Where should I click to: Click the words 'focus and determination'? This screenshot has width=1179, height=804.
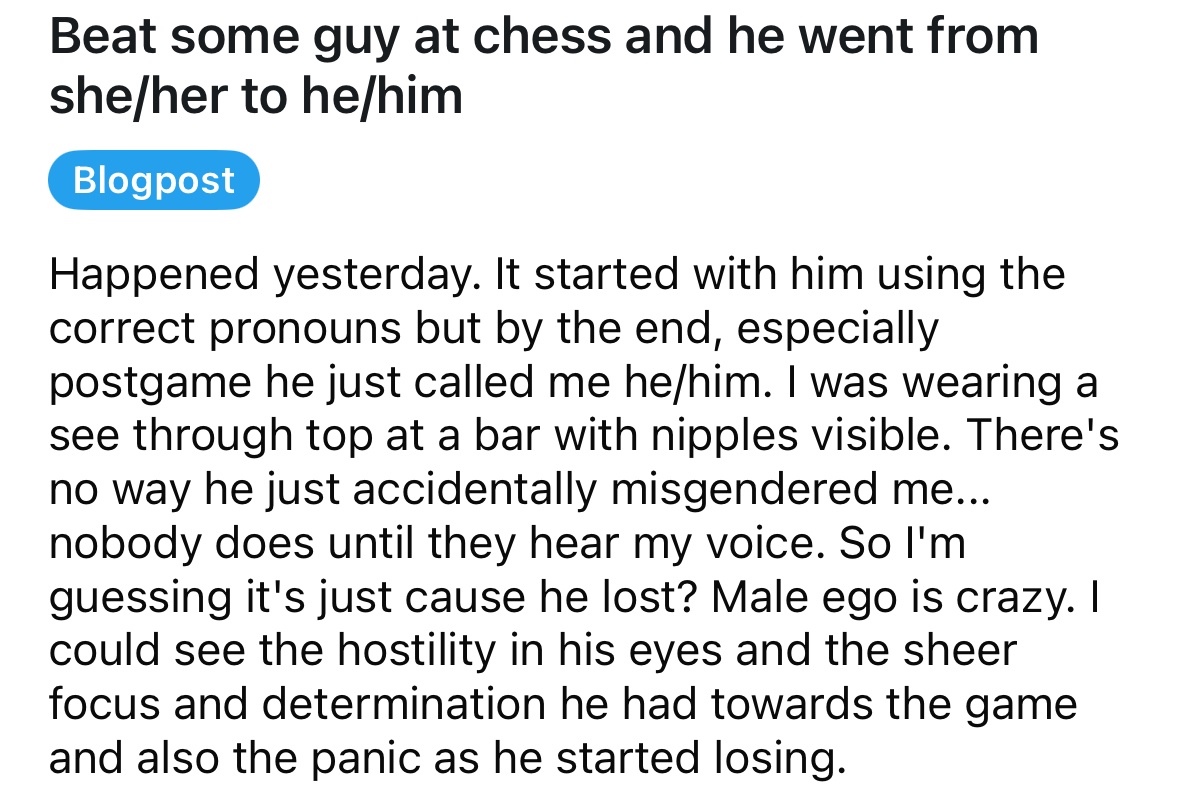click(x=297, y=705)
